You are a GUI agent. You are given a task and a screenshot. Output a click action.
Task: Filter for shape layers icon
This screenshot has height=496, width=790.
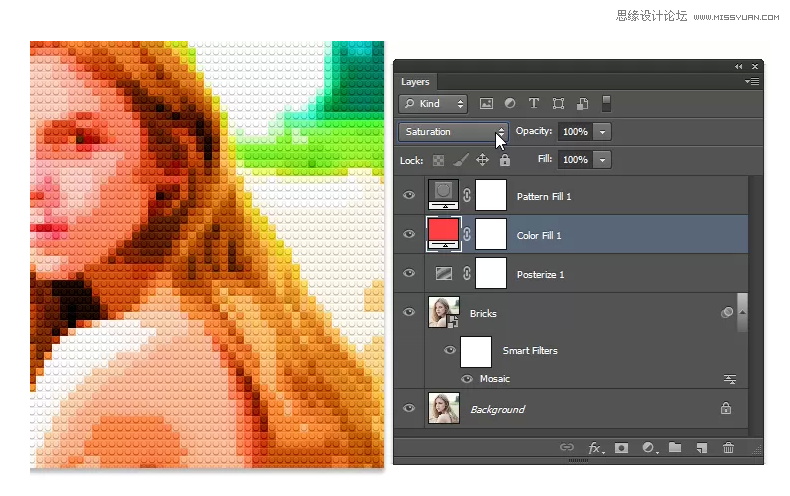[558, 104]
